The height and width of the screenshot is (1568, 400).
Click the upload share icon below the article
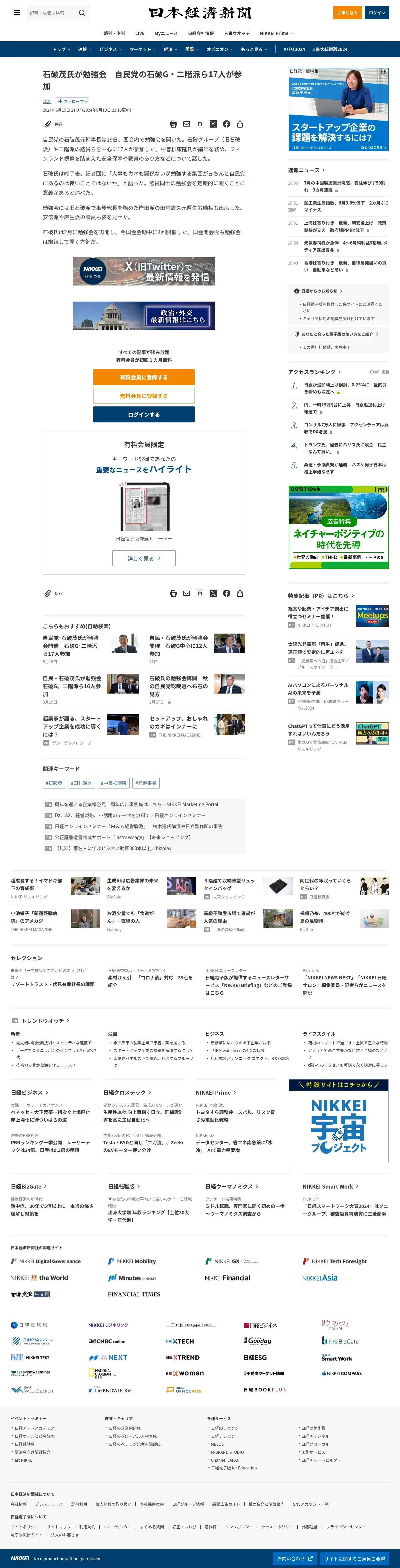point(240,594)
